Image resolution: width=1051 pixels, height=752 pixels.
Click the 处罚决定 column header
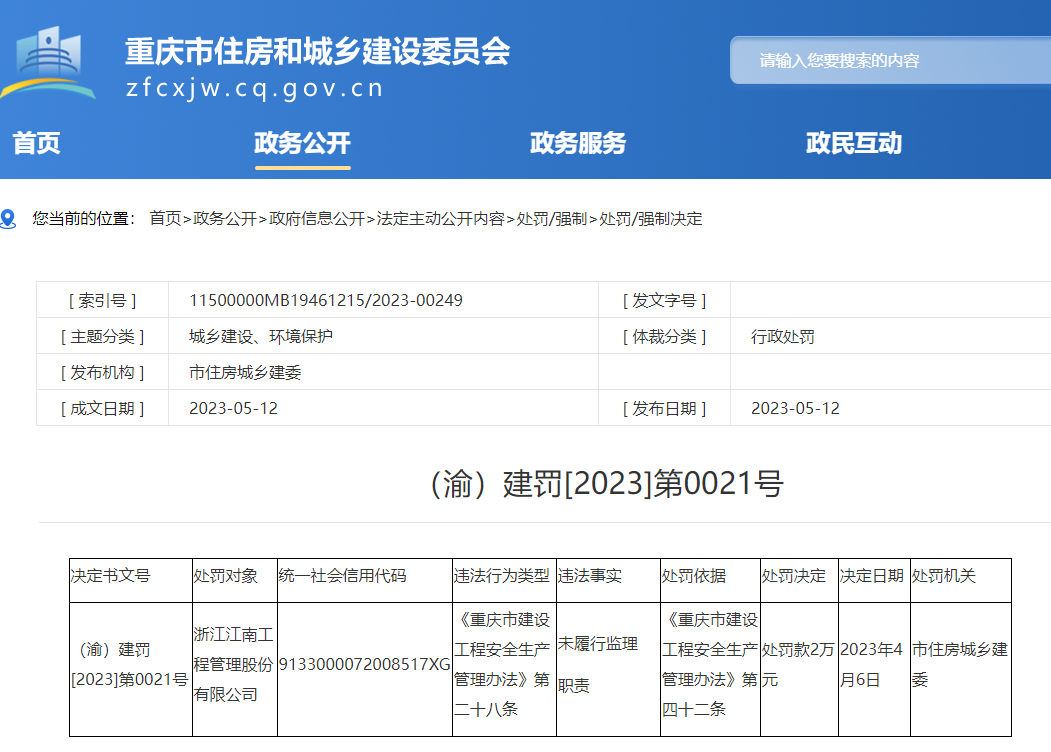794,576
